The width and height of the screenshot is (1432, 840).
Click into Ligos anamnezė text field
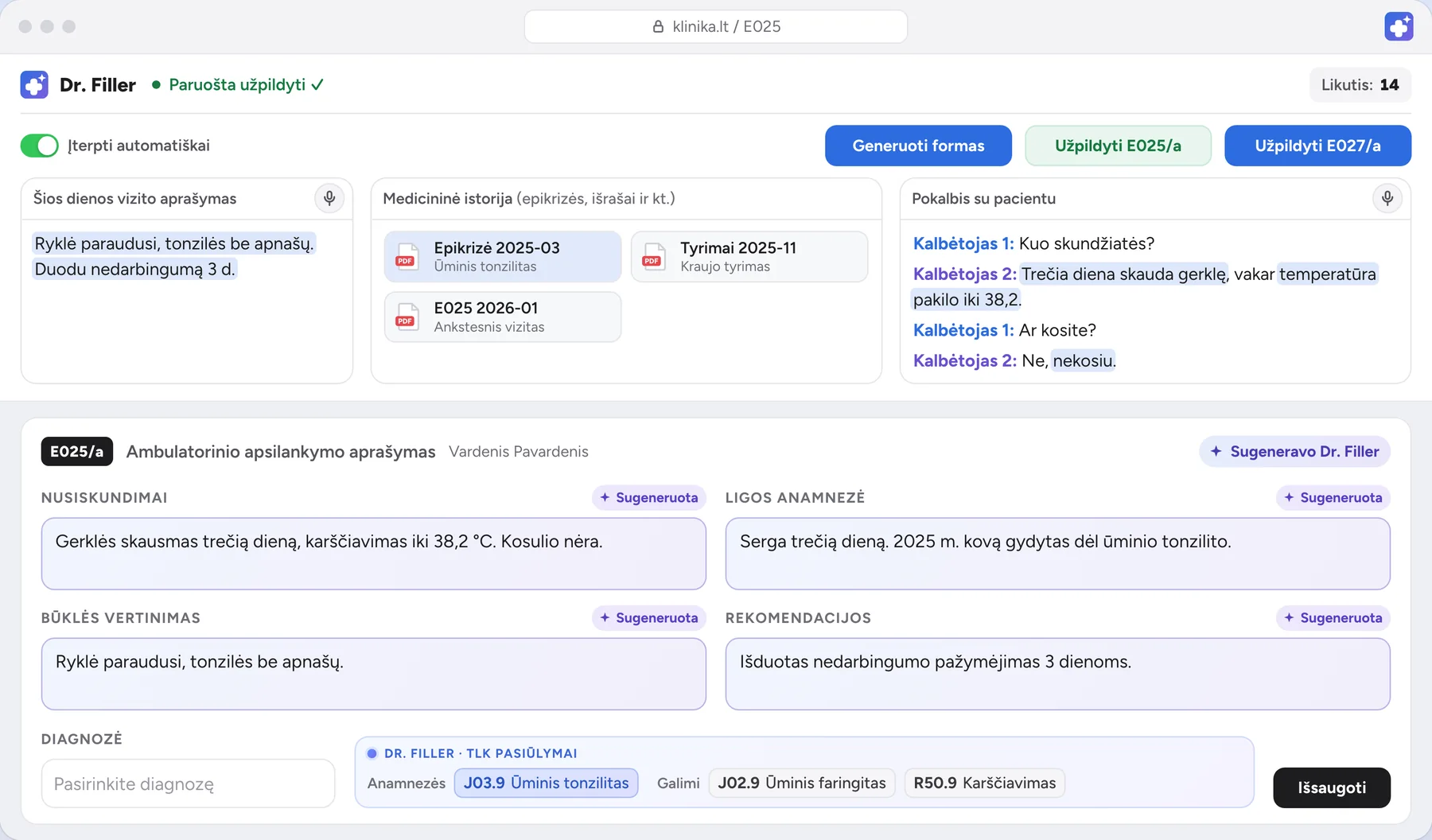click(x=1058, y=554)
